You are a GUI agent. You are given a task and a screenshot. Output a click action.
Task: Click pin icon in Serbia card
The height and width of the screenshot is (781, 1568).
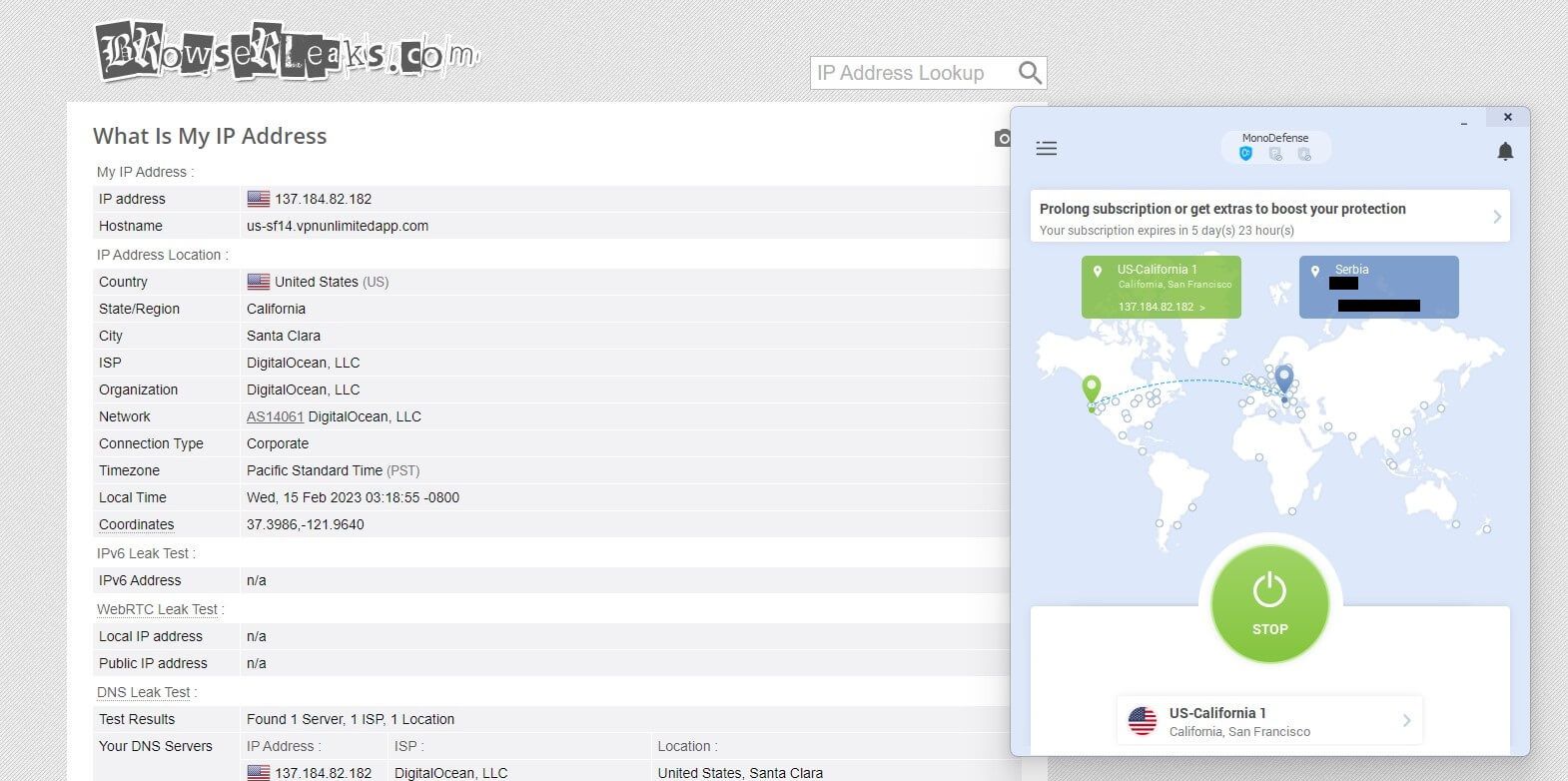click(1315, 271)
